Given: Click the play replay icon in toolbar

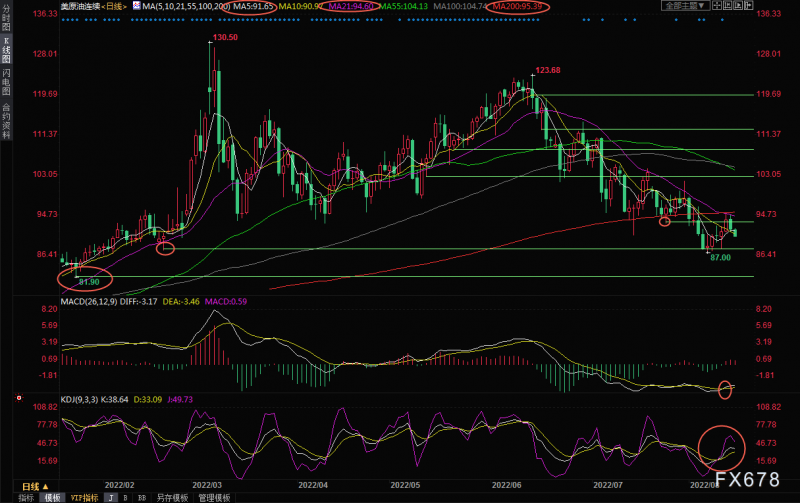Looking at the screenshot, I should pyautogui.click(x=738, y=5).
